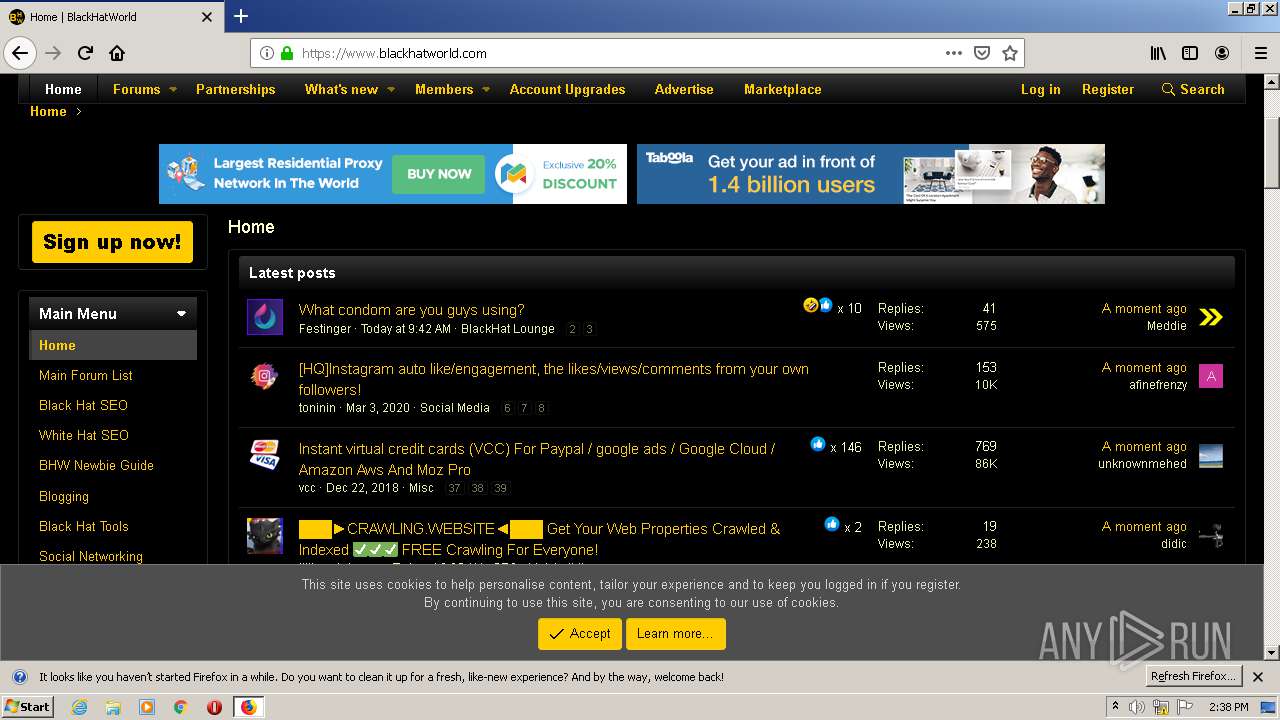The image size is (1280, 720).
Task: Click the Home breadcrumb link
Action: pos(48,111)
